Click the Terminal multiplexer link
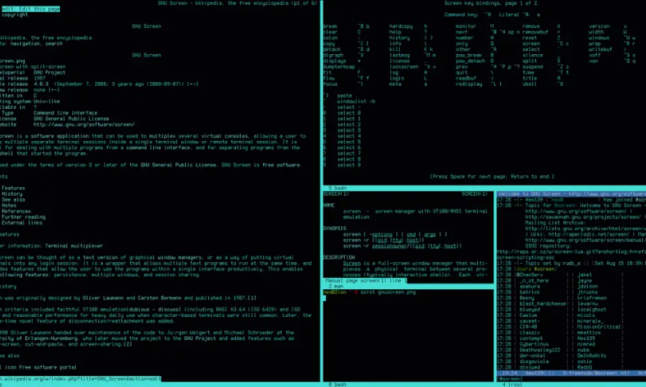This screenshot has width=646, height=387. 74,246
